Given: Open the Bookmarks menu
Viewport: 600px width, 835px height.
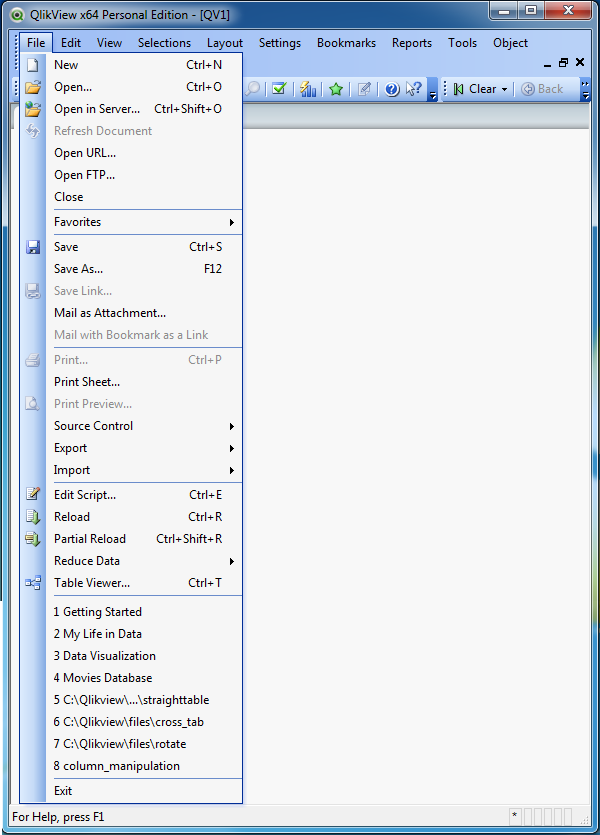Looking at the screenshot, I should [x=346, y=43].
